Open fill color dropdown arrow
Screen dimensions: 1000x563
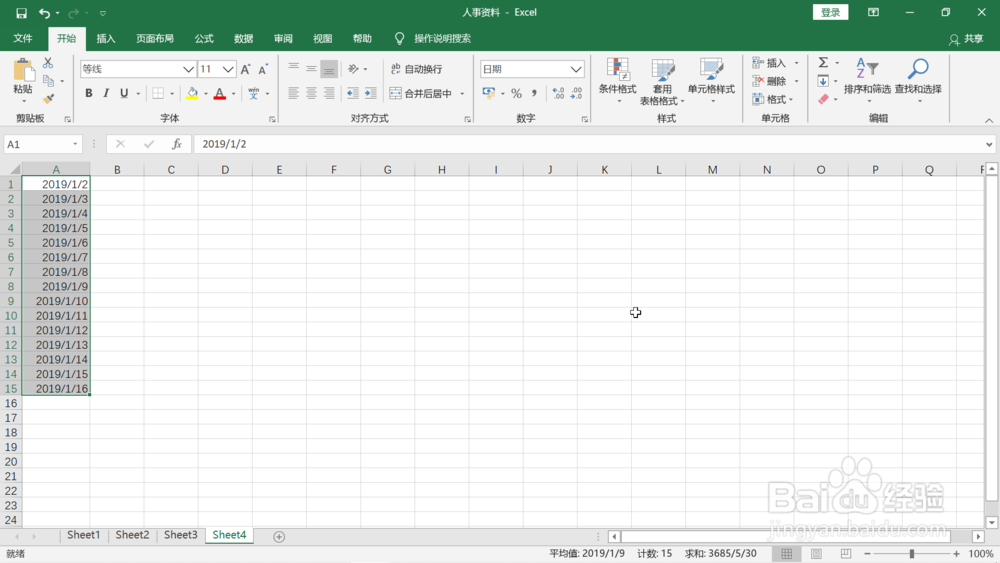206,94
